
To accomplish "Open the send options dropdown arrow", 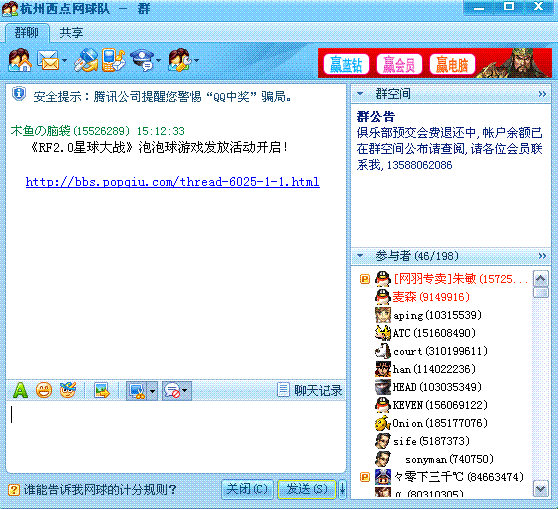I will tap(342, 489).
